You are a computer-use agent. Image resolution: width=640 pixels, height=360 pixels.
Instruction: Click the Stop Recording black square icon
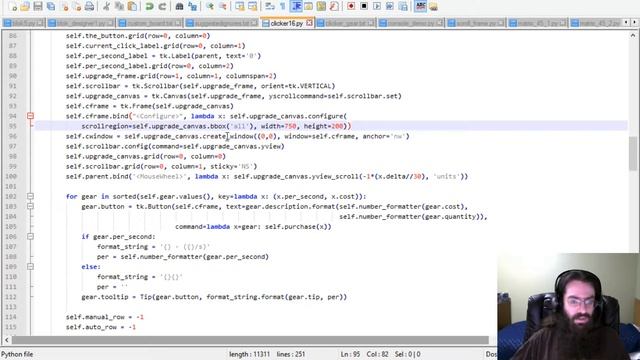364,6
